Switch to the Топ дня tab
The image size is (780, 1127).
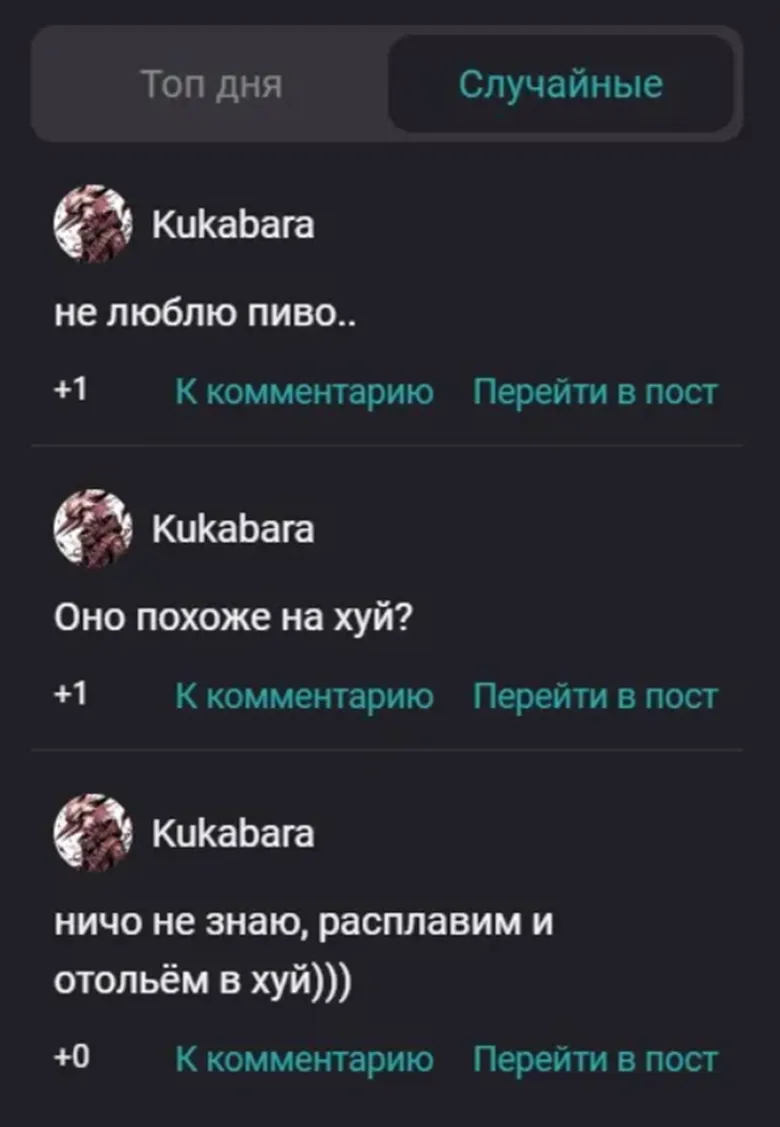(x=211, y=84)
